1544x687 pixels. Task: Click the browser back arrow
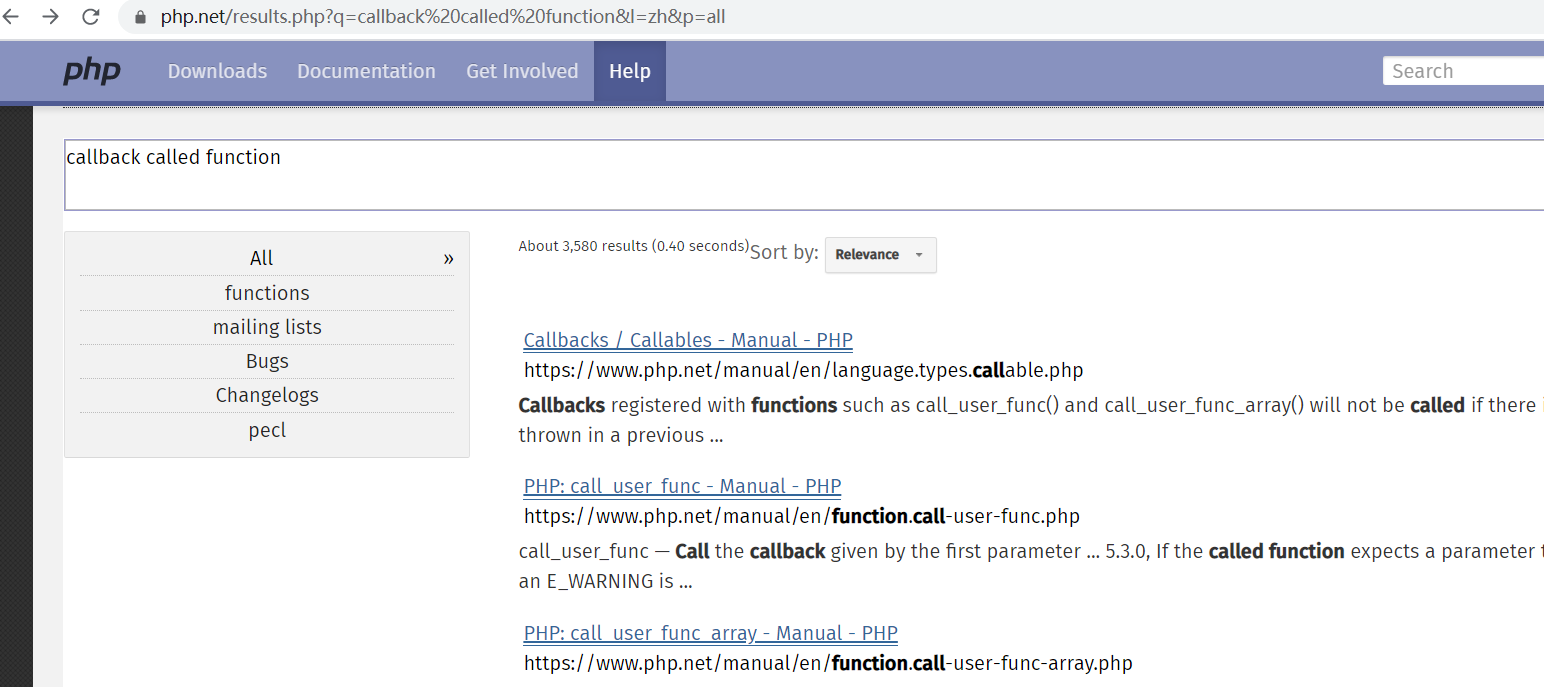coord(11,17)
